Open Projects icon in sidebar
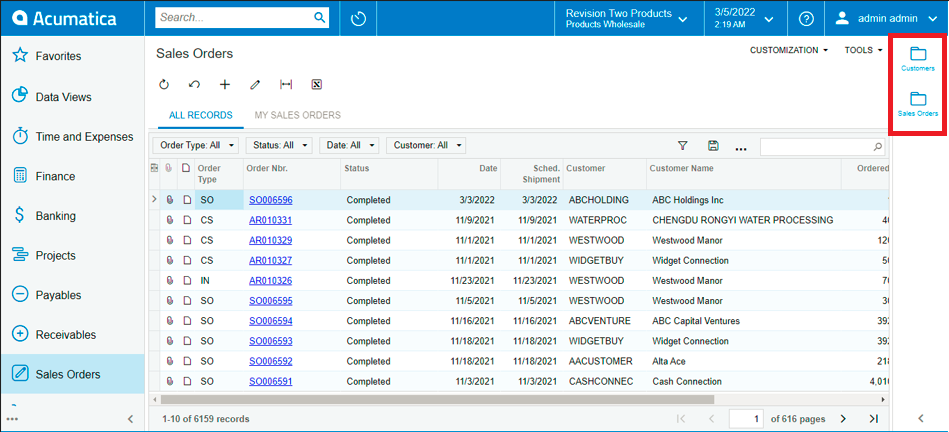 click(x=21, y=255)
